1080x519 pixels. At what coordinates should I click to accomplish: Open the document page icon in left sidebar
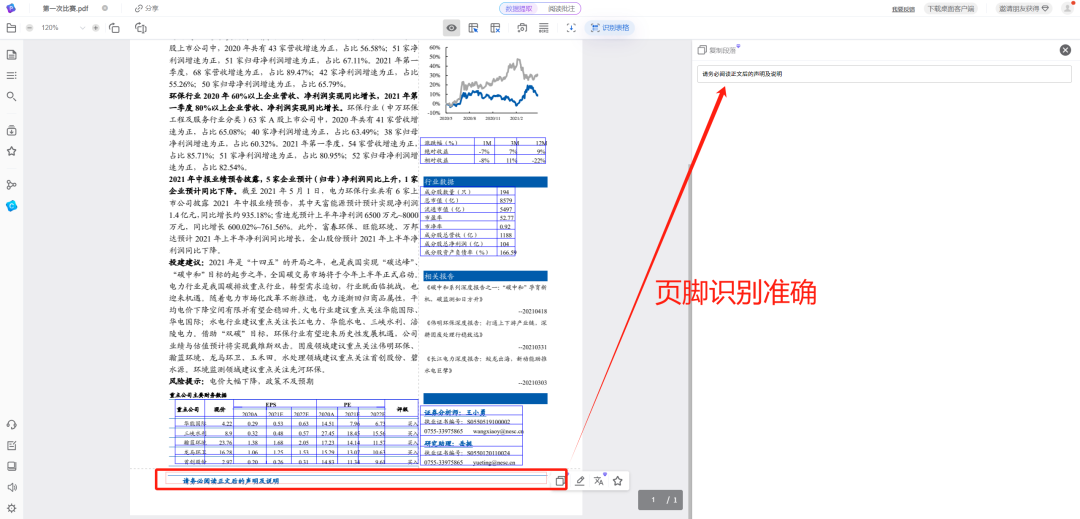coord(11,55)
